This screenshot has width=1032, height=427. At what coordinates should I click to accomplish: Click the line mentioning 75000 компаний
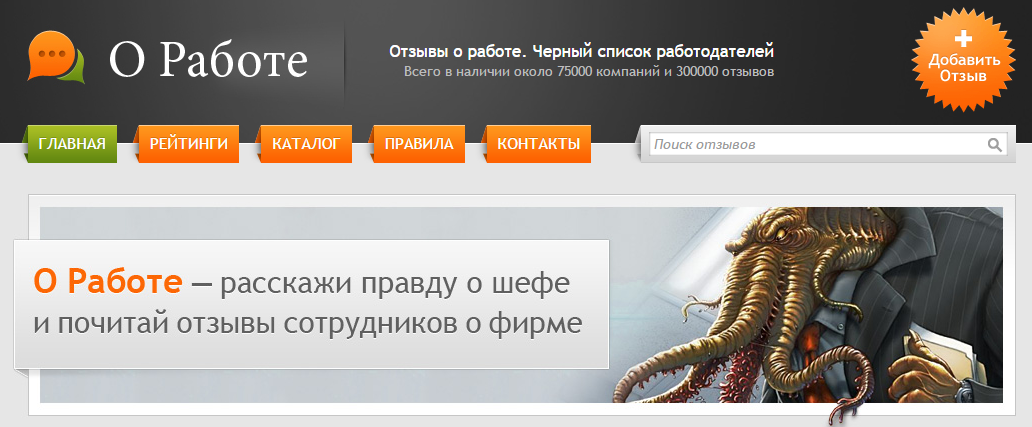[x=589, y=73]
